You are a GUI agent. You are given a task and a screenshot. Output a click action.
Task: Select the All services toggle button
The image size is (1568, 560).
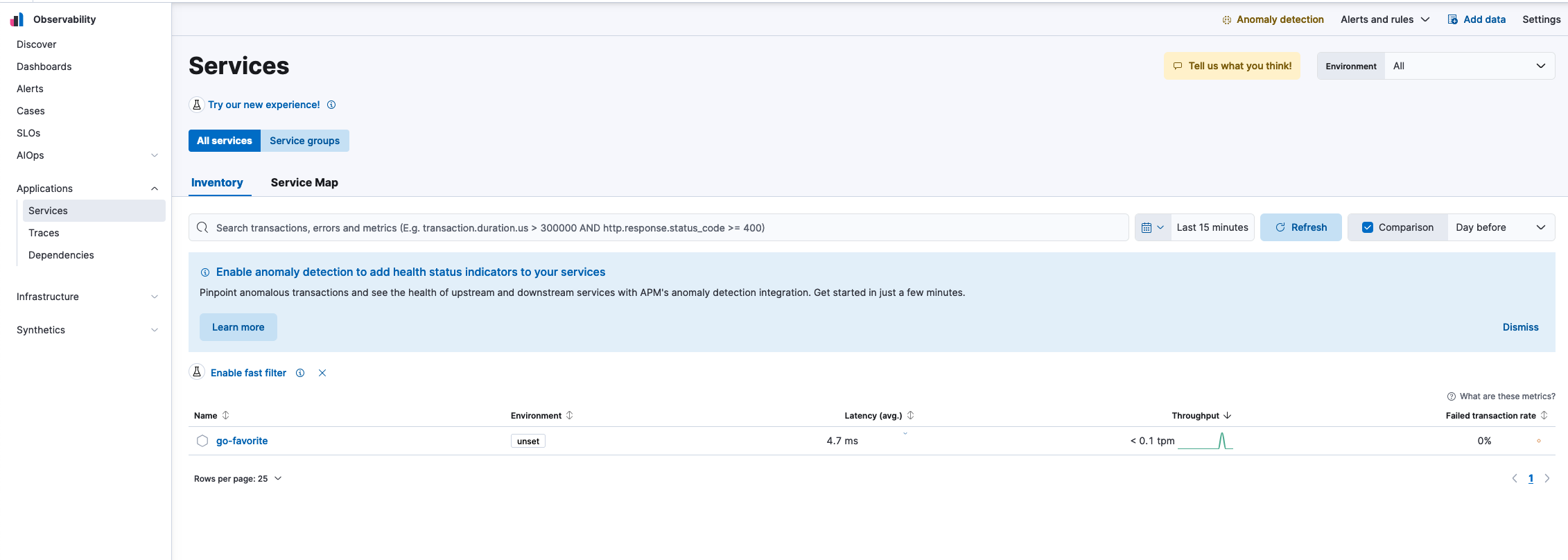coord(225,141)
